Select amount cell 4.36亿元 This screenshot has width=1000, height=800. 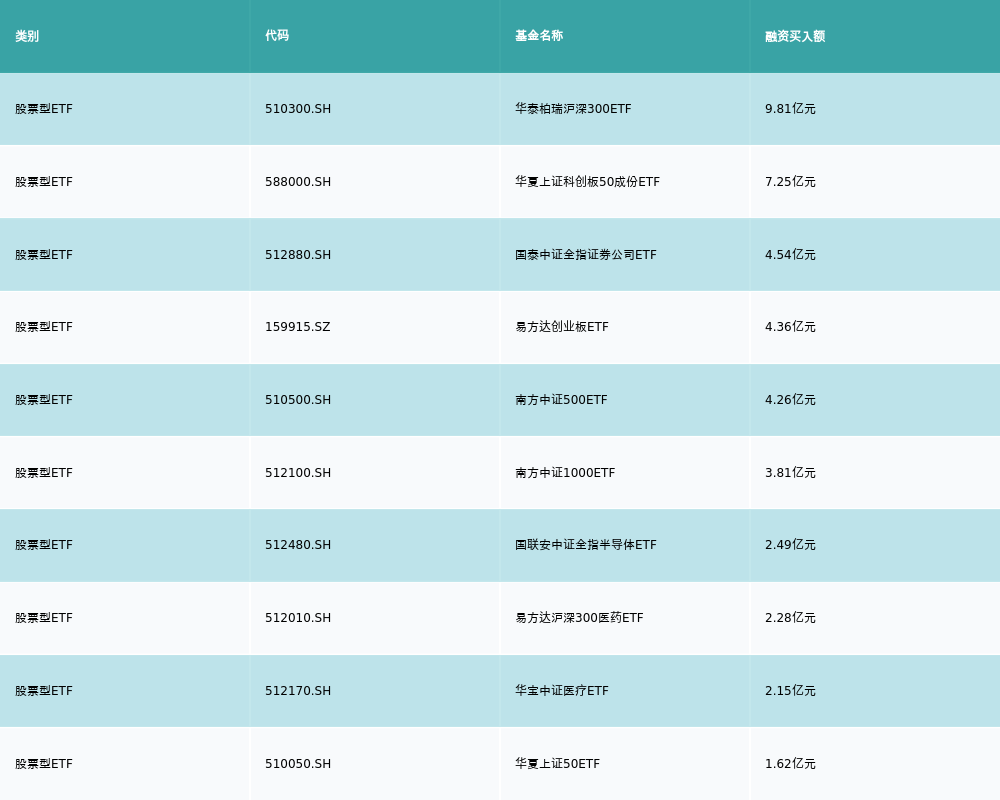[x=790, y=327]
